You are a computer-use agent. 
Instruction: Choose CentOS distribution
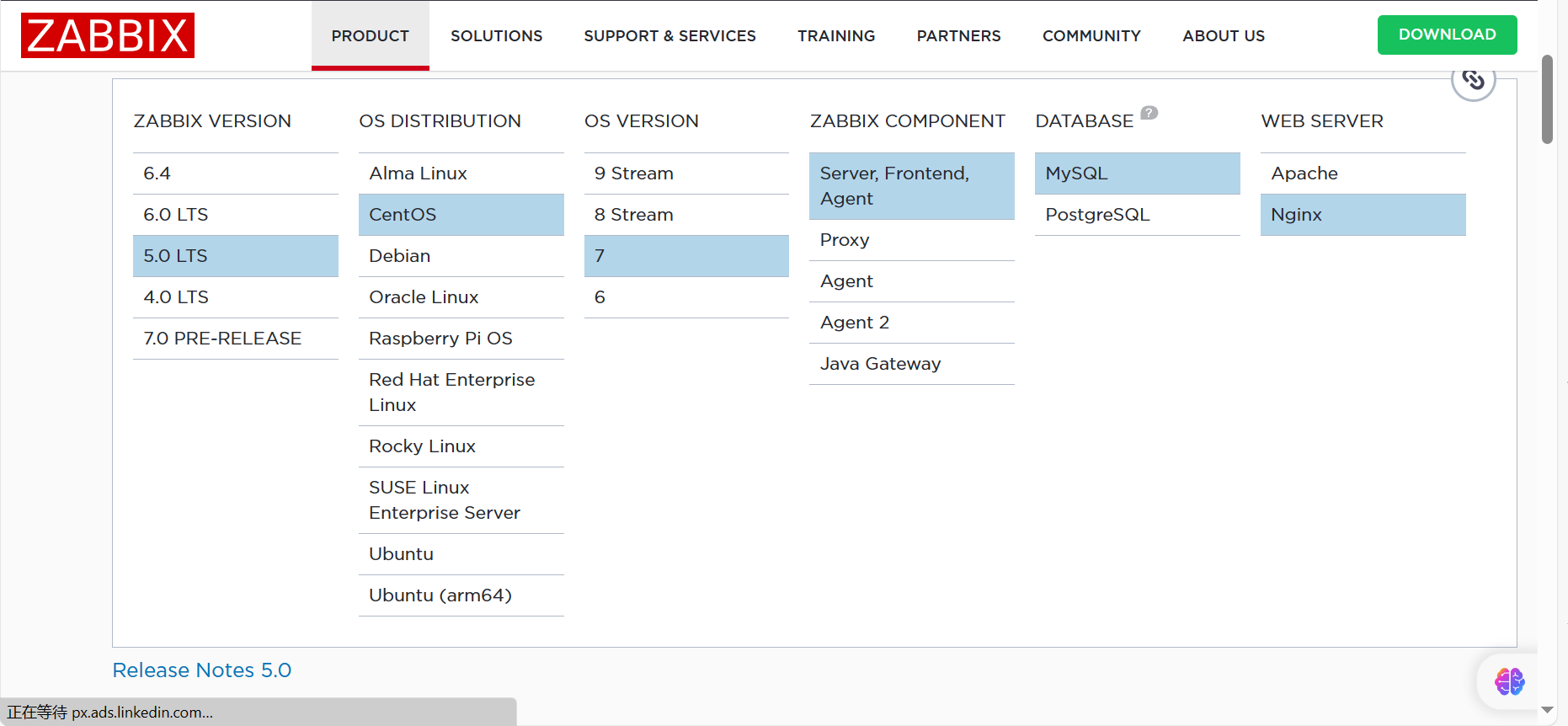(461, 215)
